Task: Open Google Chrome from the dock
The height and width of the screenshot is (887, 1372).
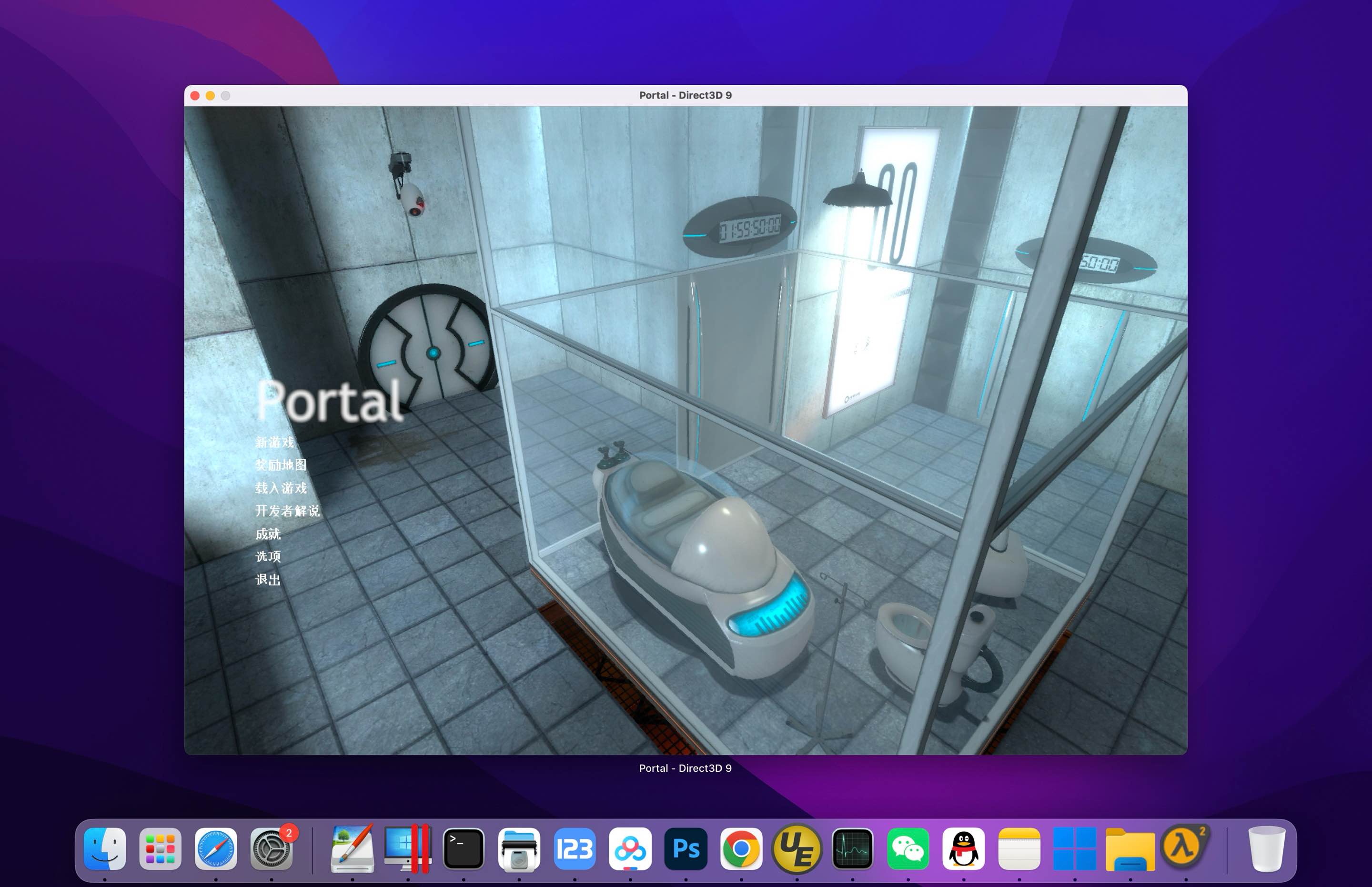Action: point(741,849)
